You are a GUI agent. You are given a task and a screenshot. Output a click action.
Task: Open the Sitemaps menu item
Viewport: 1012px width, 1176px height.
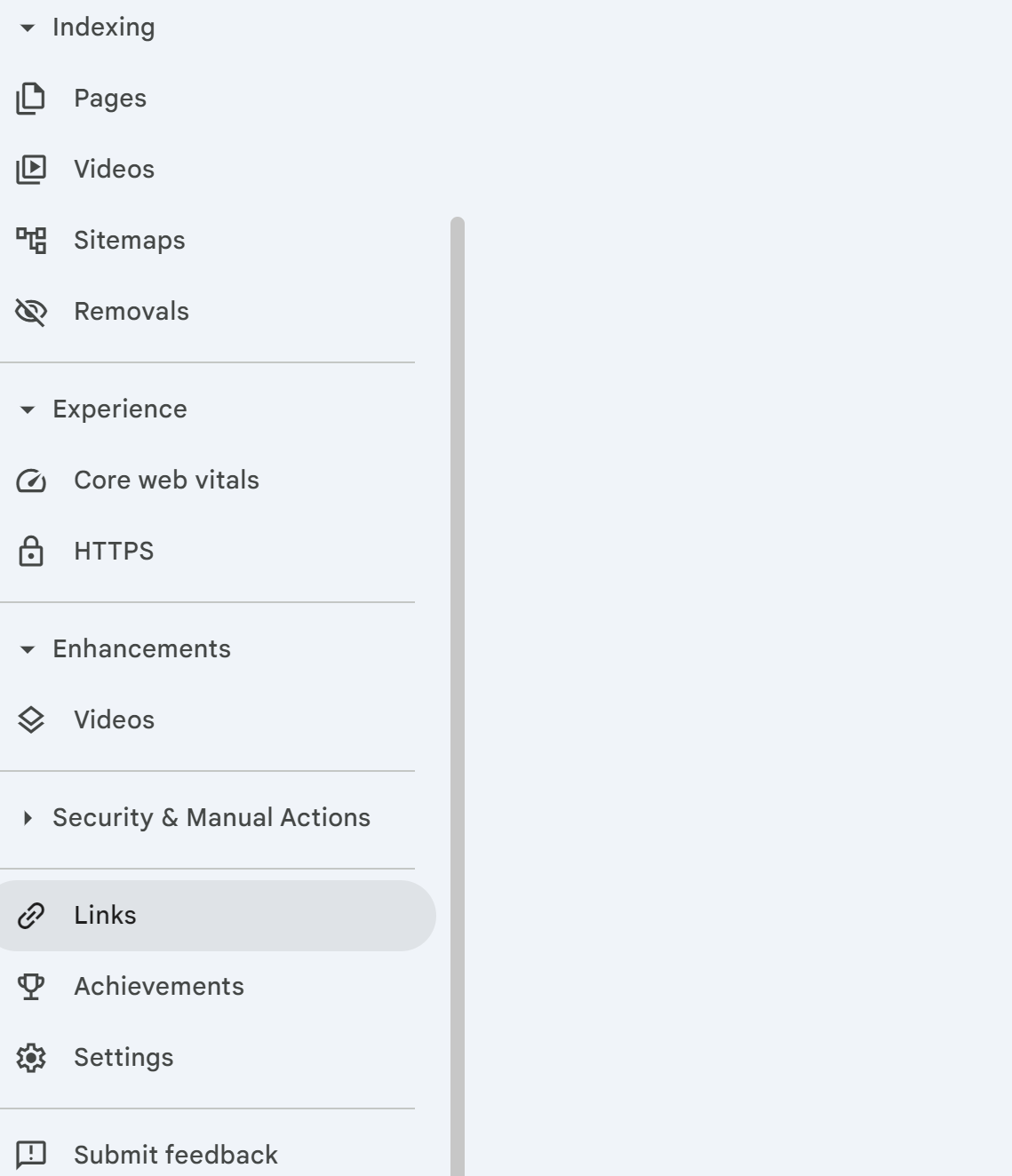[130, 241]
